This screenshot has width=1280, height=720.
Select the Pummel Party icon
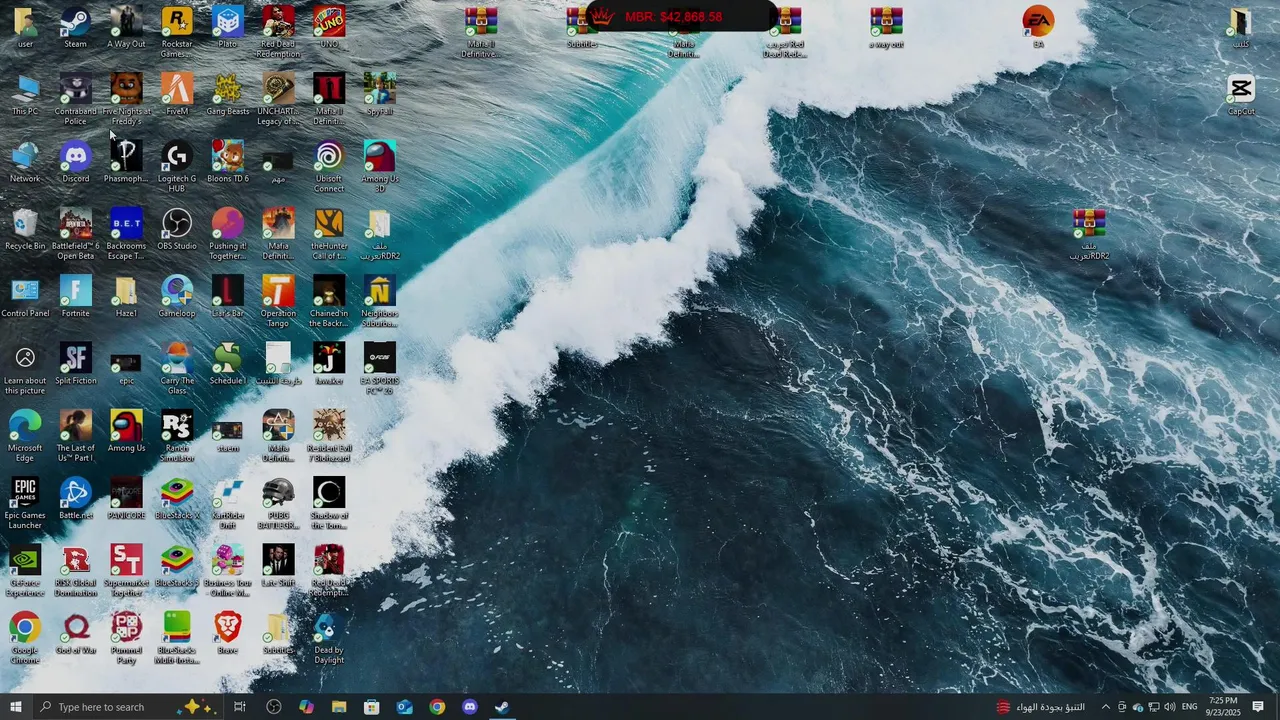[x=126, y=638]
